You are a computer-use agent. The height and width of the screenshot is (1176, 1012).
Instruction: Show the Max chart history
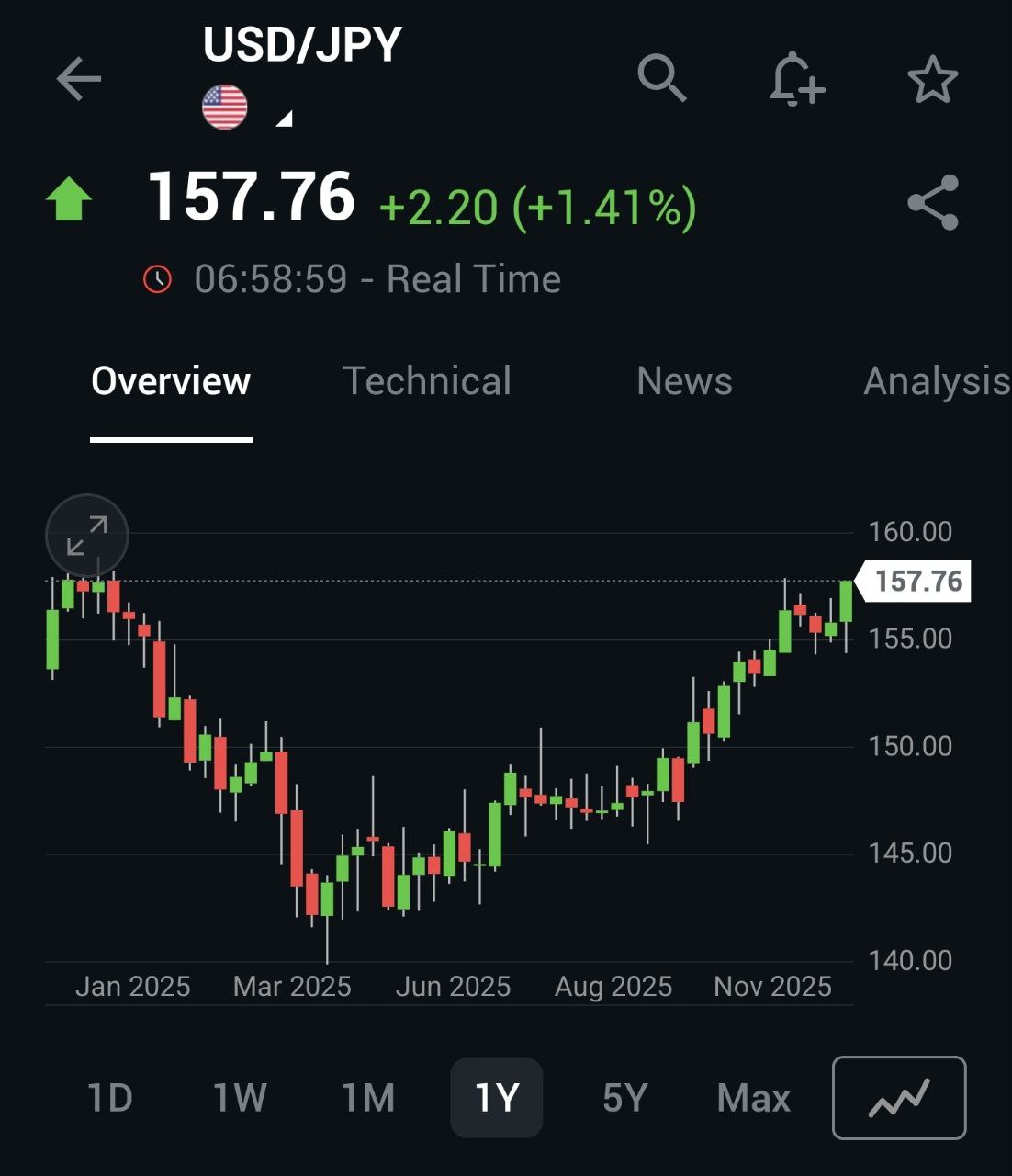point(753,1098)
